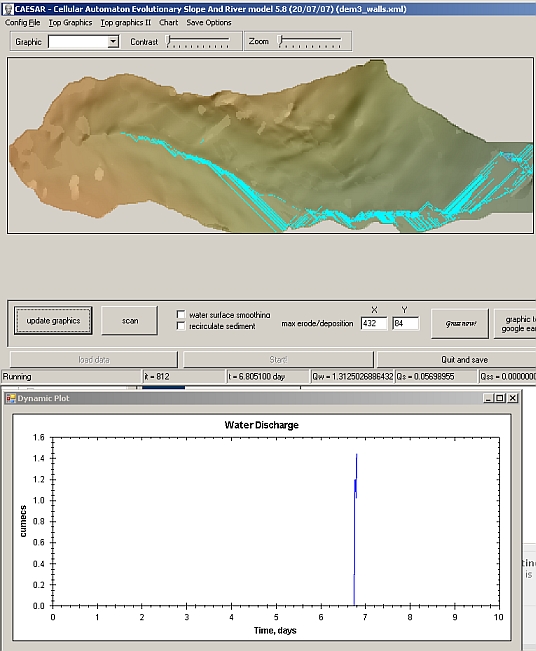Open the Top graphics II menu
The width and height of the screenshot is (536, 651).
coord(125,22)
